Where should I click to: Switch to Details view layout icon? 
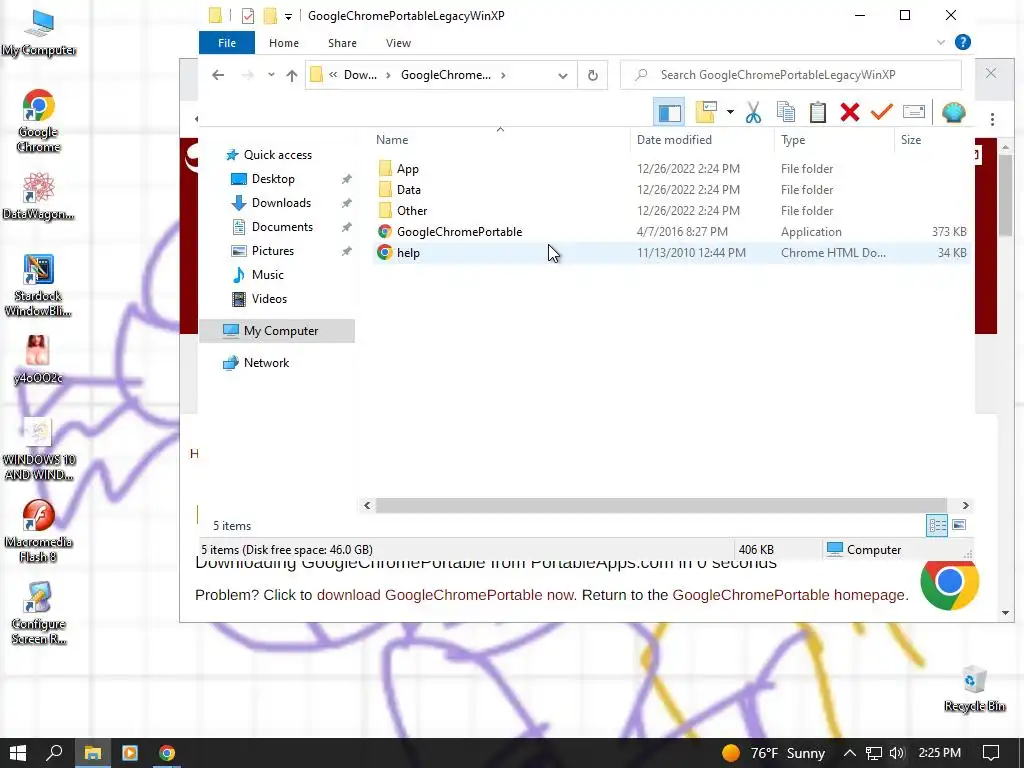937,525
